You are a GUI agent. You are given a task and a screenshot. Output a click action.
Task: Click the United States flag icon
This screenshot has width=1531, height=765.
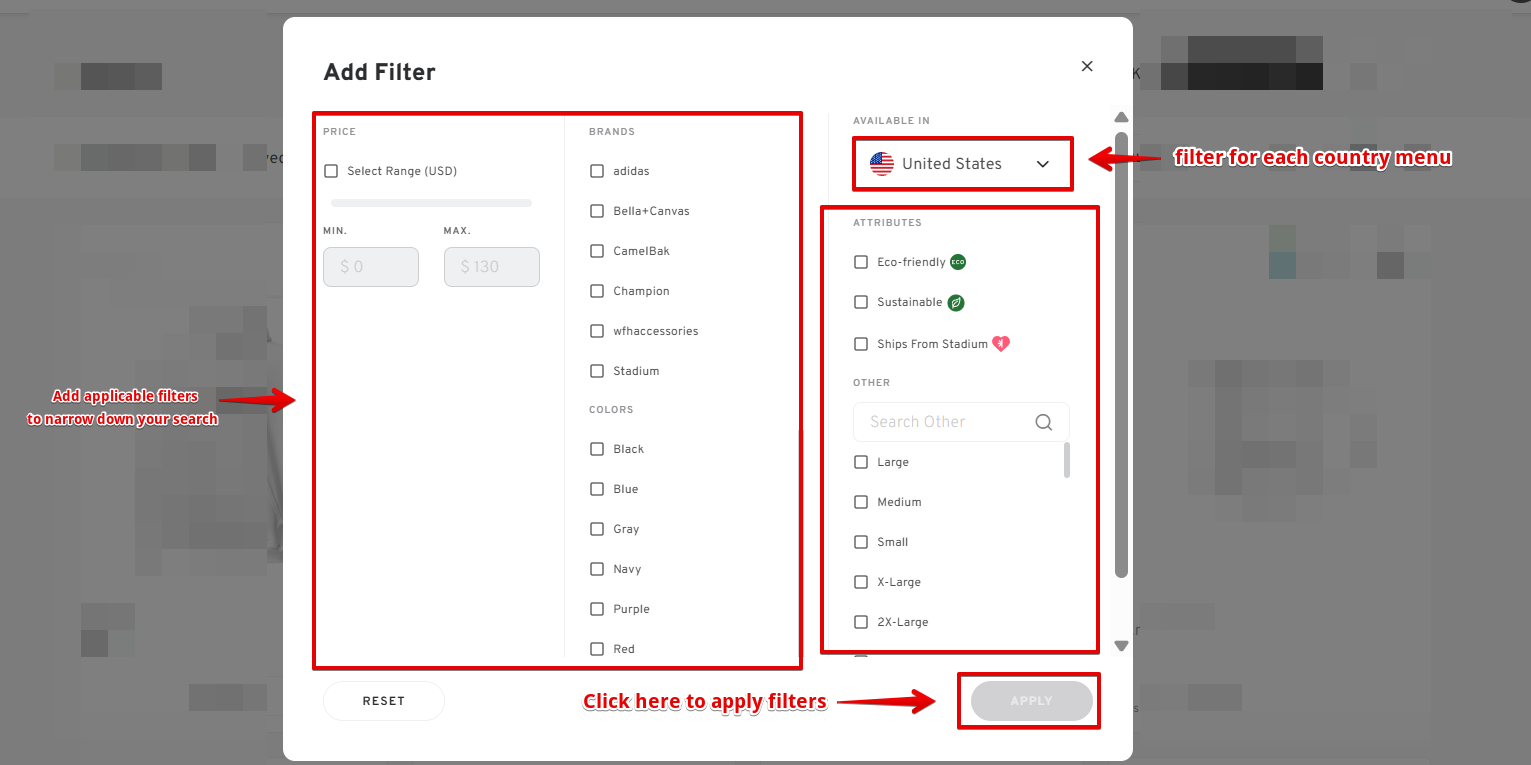pos(882,164)
